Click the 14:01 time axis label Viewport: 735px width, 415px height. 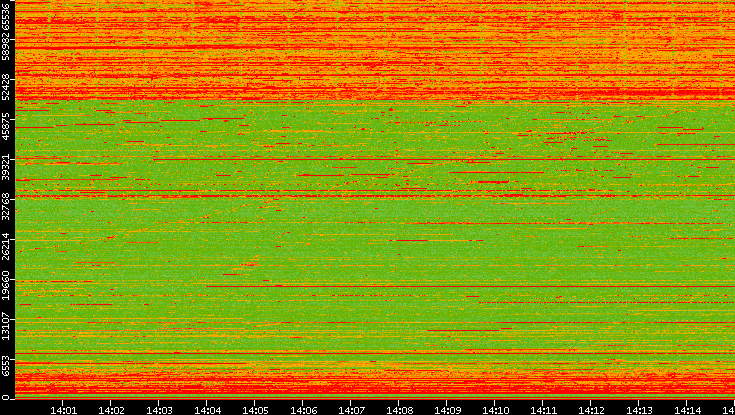pyautogui.click(x=63, y=408)
